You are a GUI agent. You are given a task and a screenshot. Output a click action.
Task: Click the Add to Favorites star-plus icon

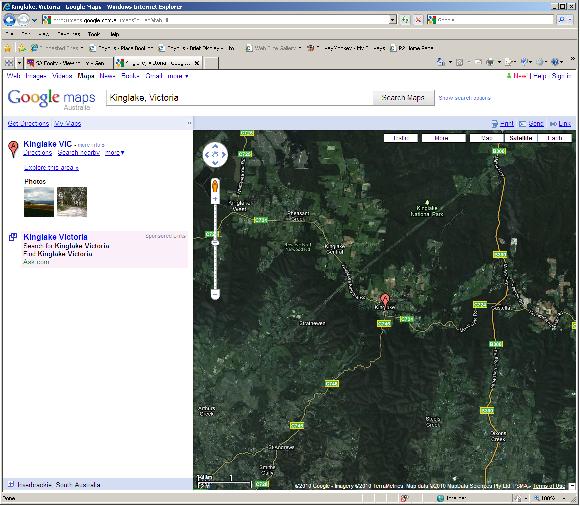coord(22,48)
